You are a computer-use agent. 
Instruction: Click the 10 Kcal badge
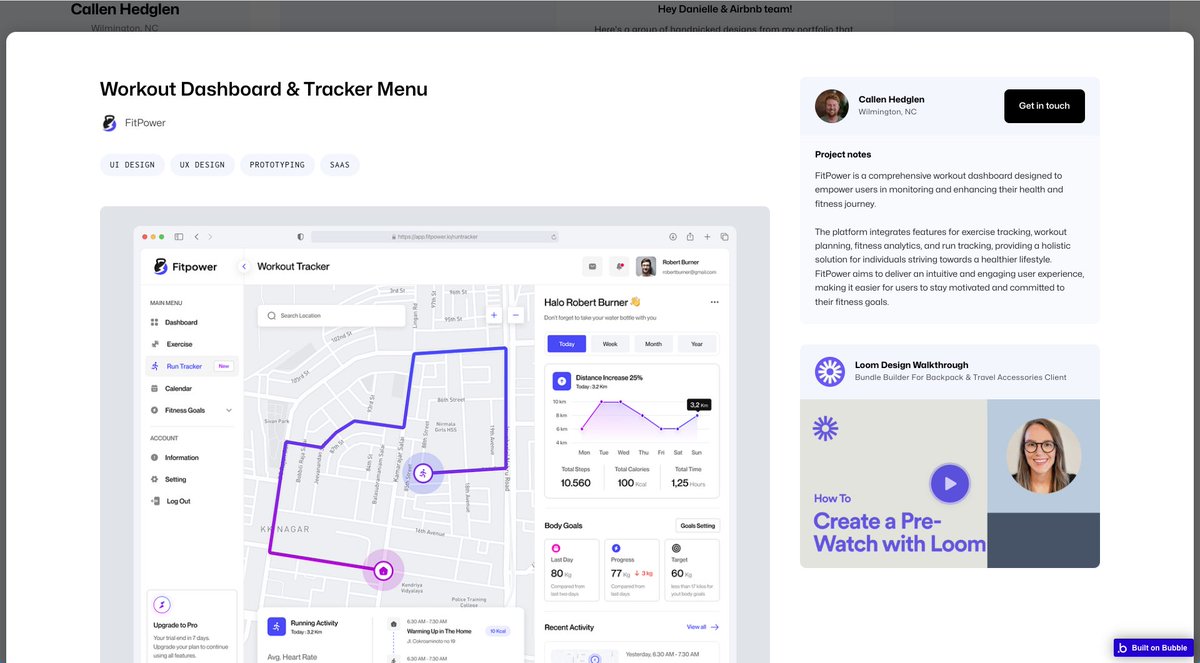[x=498, y=631]
